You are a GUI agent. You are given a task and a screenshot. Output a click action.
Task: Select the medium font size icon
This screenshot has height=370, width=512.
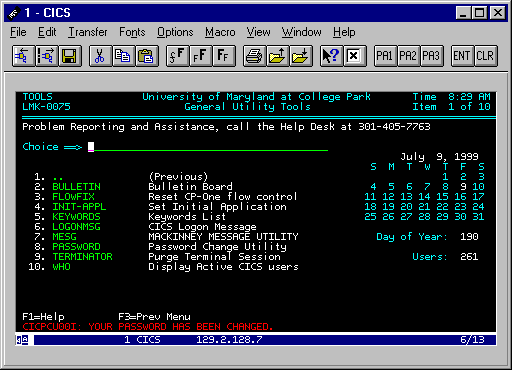201,56
